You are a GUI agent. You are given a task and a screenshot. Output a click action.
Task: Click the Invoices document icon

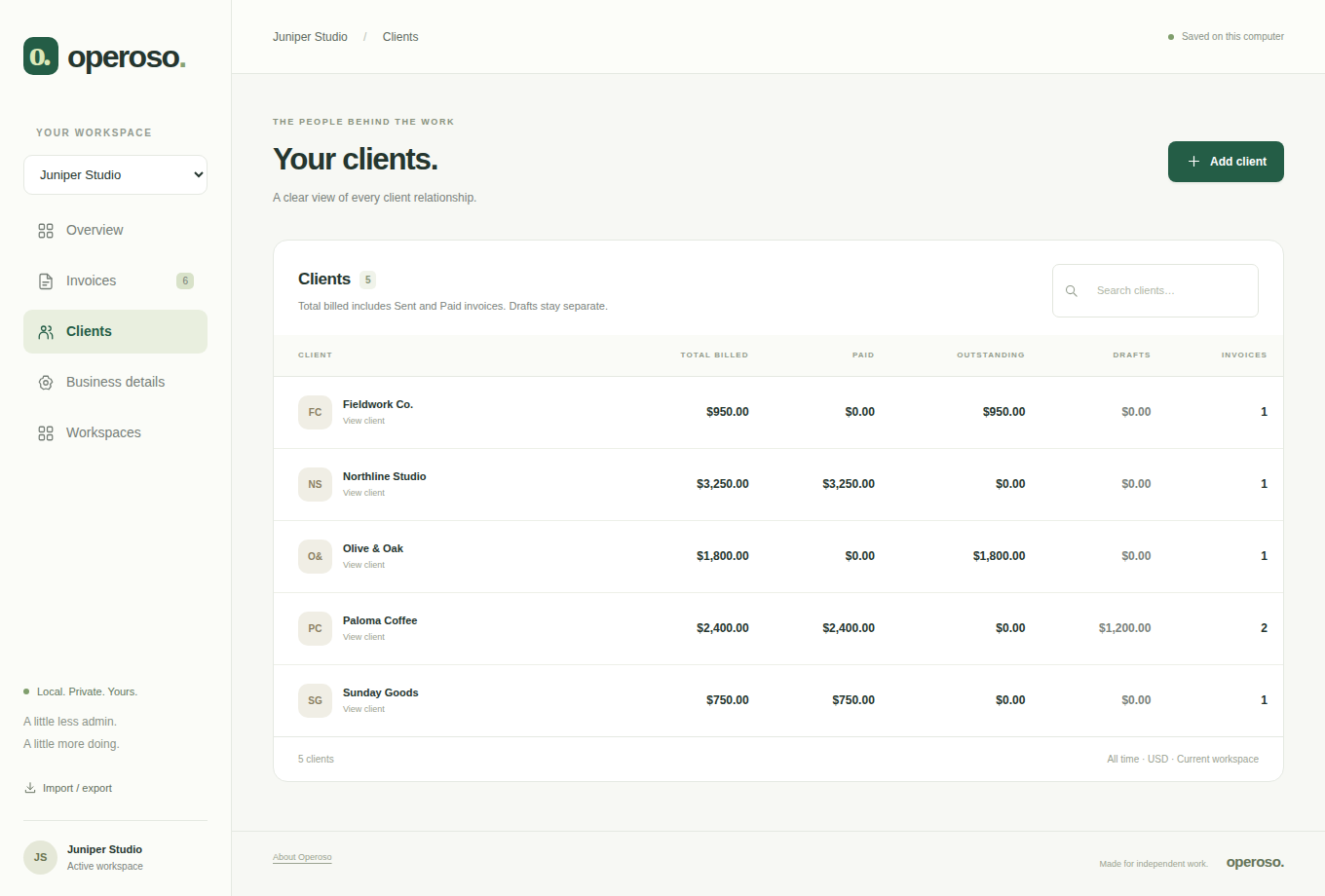[x=46, y=281]
